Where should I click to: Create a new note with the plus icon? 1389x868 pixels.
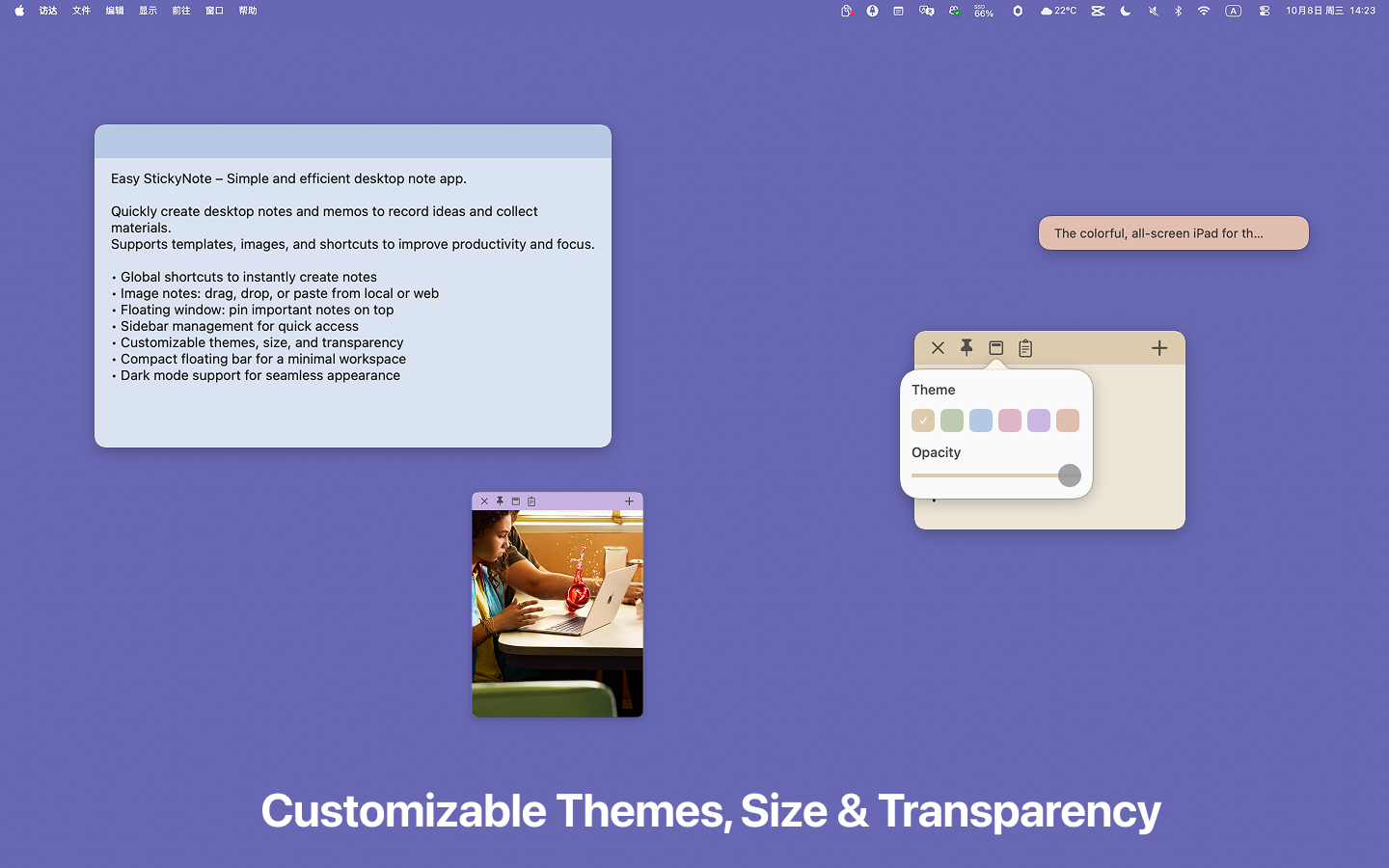[x=1158, y=348]
